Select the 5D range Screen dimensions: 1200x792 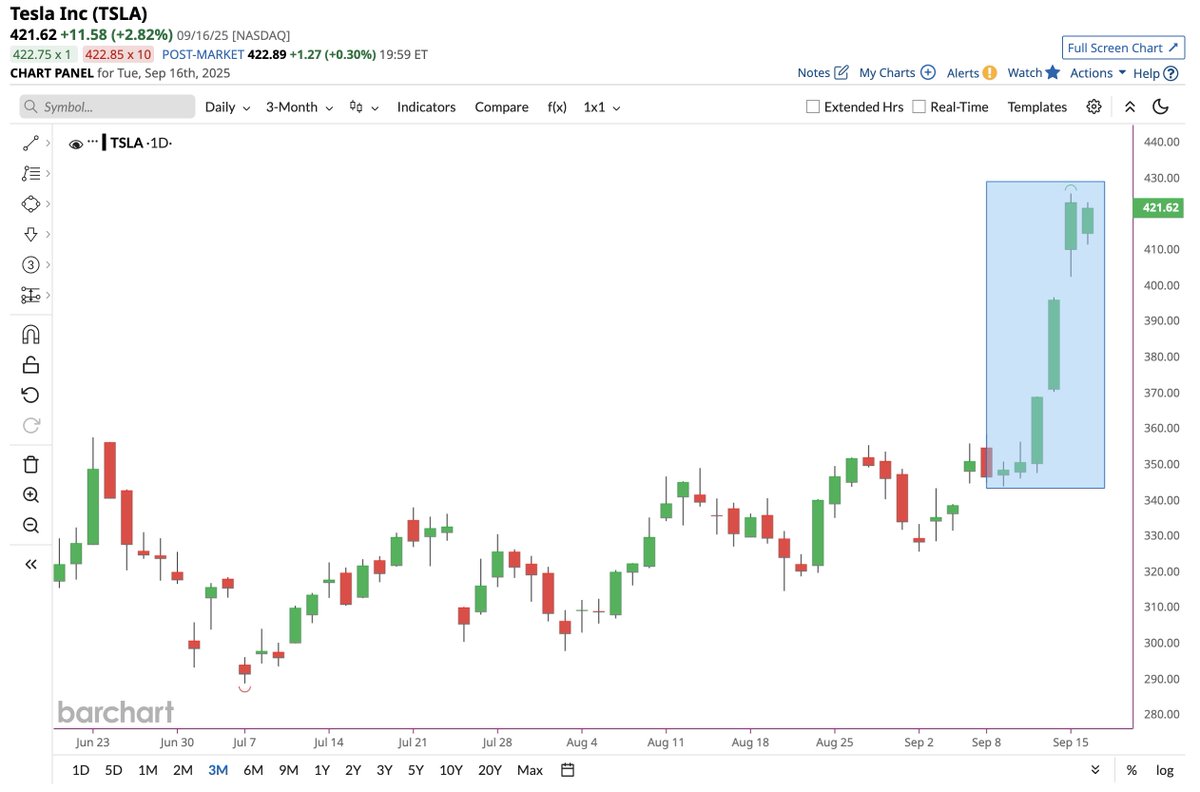114,770
